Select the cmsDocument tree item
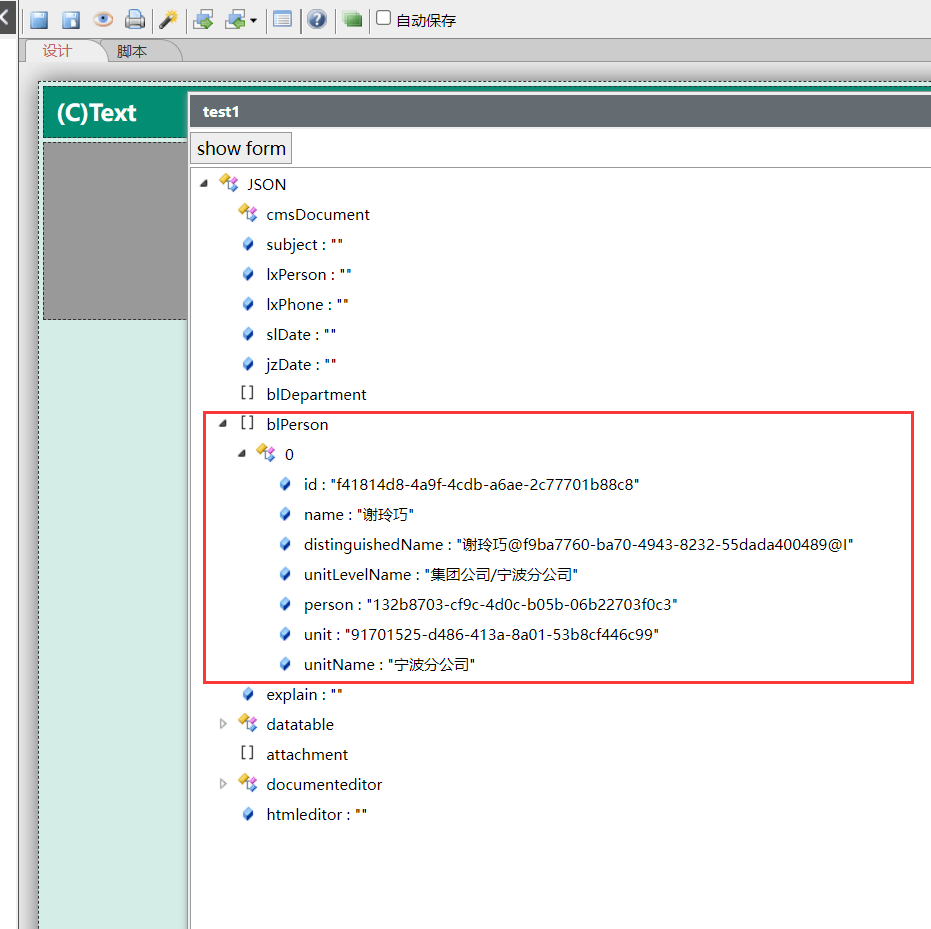 pyautogui.click(x=317, y=214)
